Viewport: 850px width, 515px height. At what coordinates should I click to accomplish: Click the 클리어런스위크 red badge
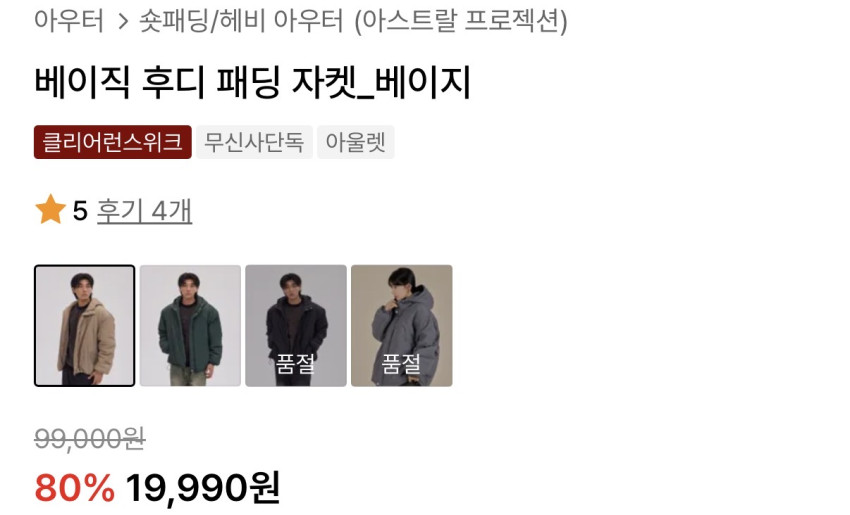click(x=113, y=142)
